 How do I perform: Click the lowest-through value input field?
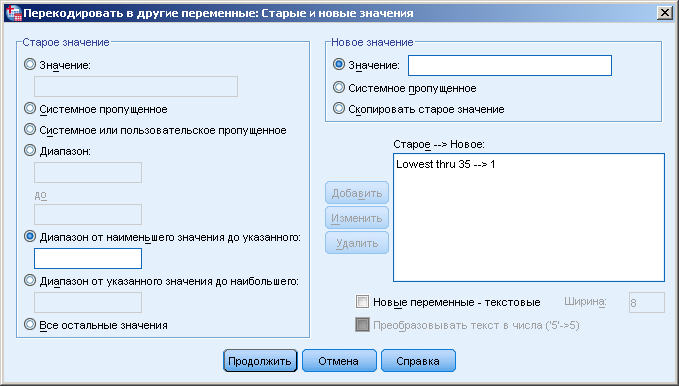88,259
